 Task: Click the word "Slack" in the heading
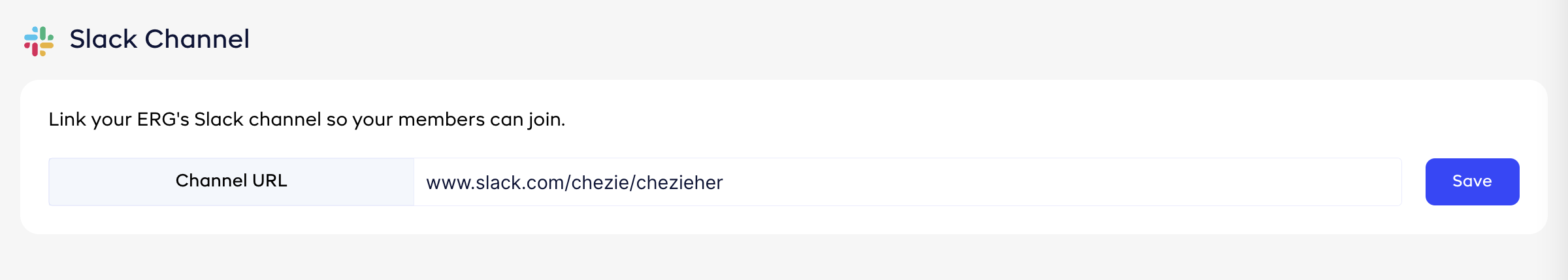pos(103,39)
